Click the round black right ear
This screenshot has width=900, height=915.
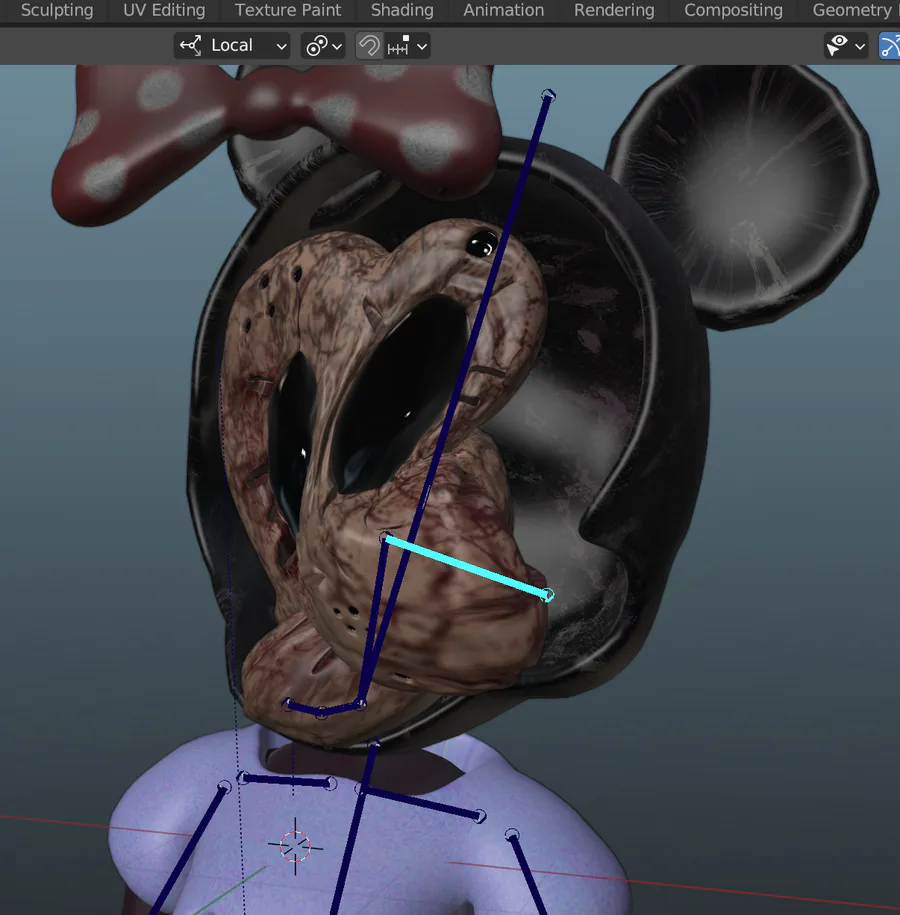tap(741, 195)
